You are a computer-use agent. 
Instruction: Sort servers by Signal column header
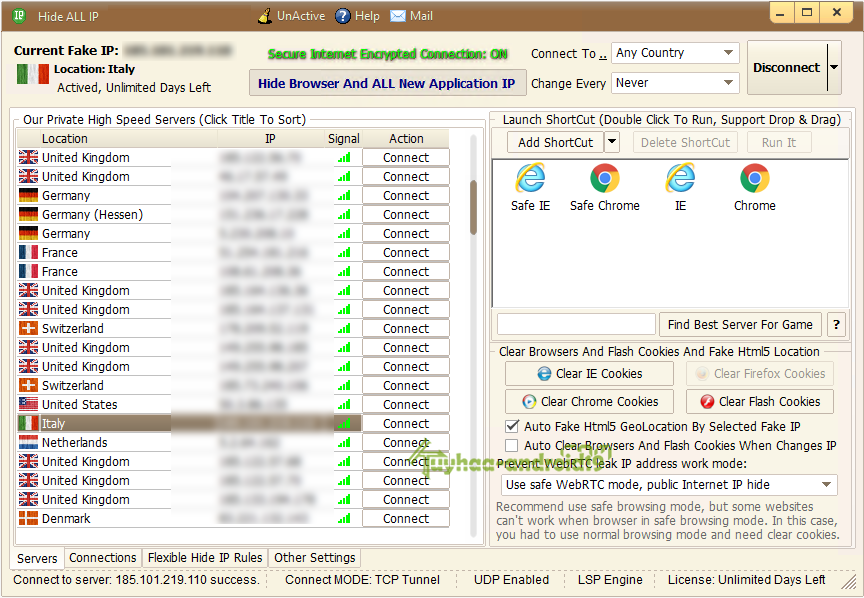point(343,138)
